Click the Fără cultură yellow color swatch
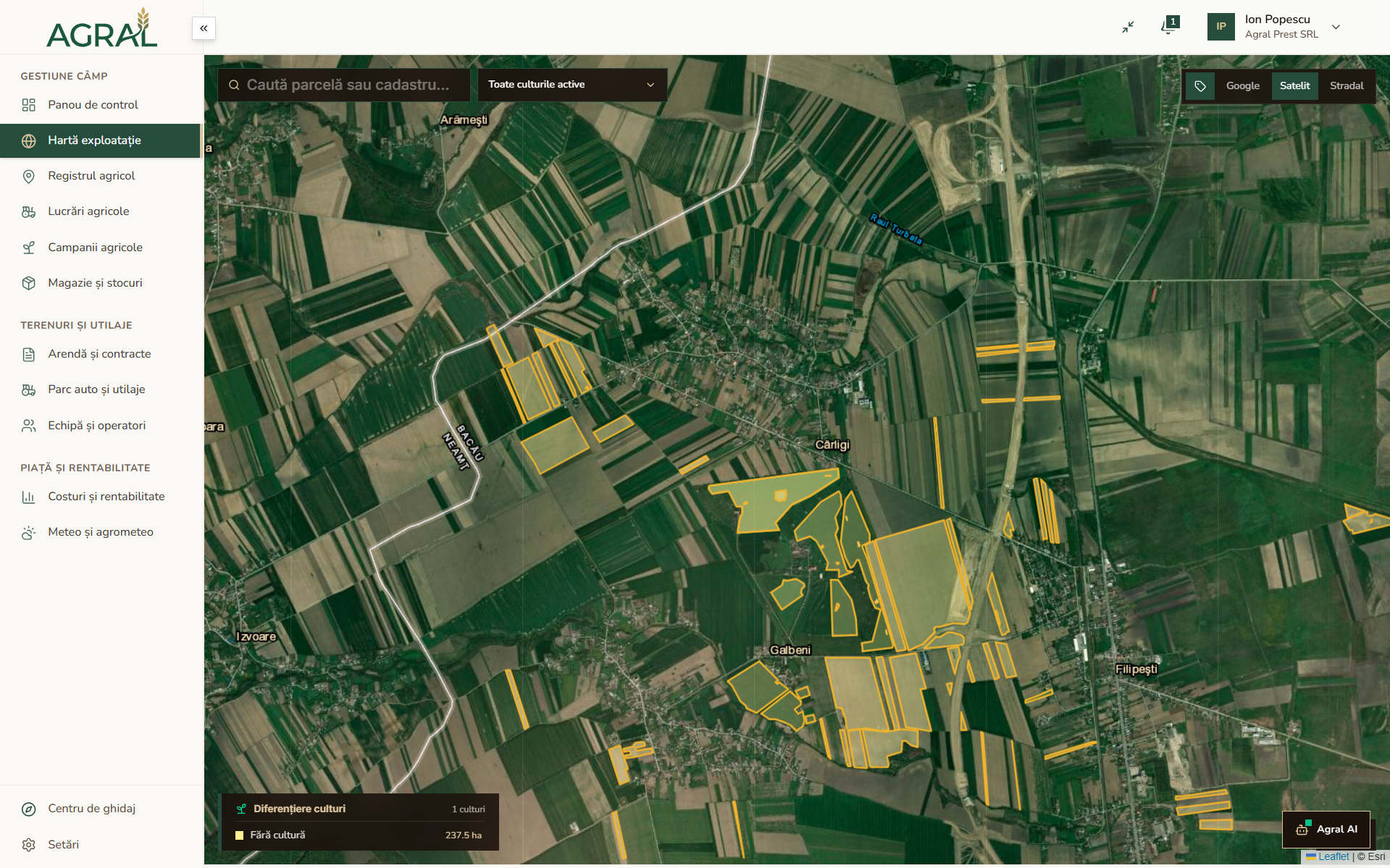This screenshot has width=1390, height=868. tap(239, 835)
